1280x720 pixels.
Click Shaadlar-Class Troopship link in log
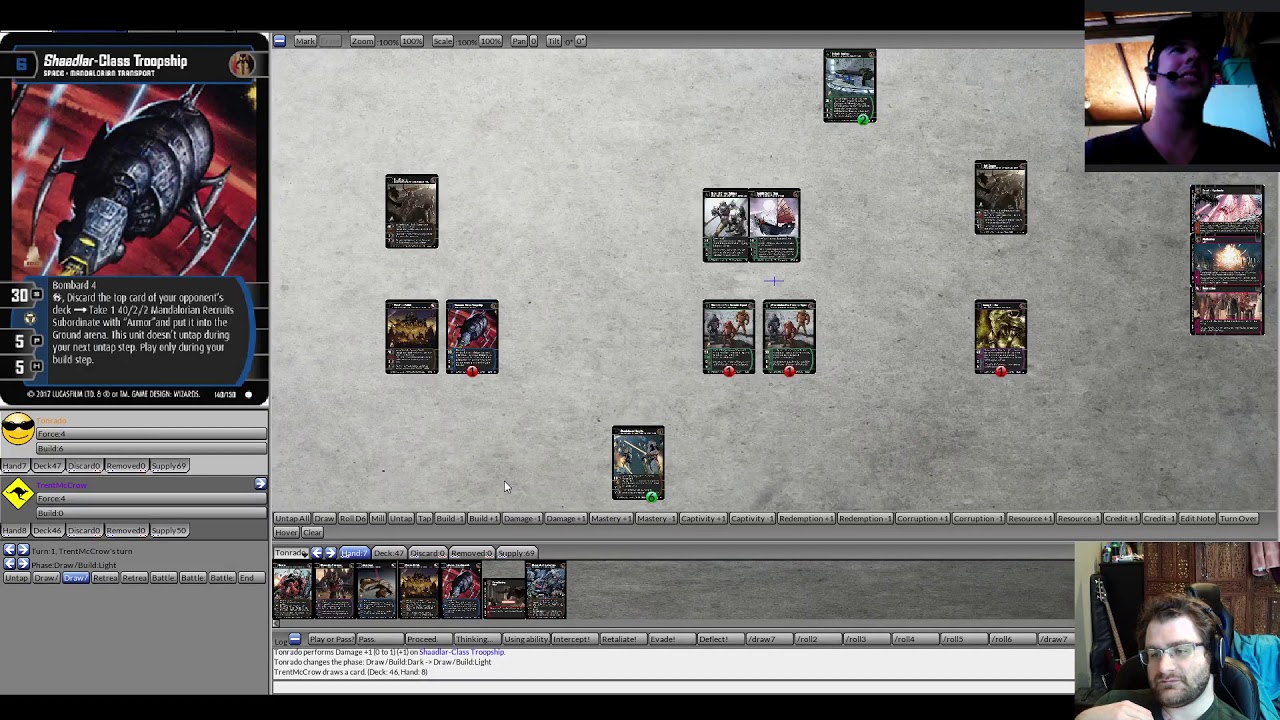pyautogui.click(x=461, y=652)
